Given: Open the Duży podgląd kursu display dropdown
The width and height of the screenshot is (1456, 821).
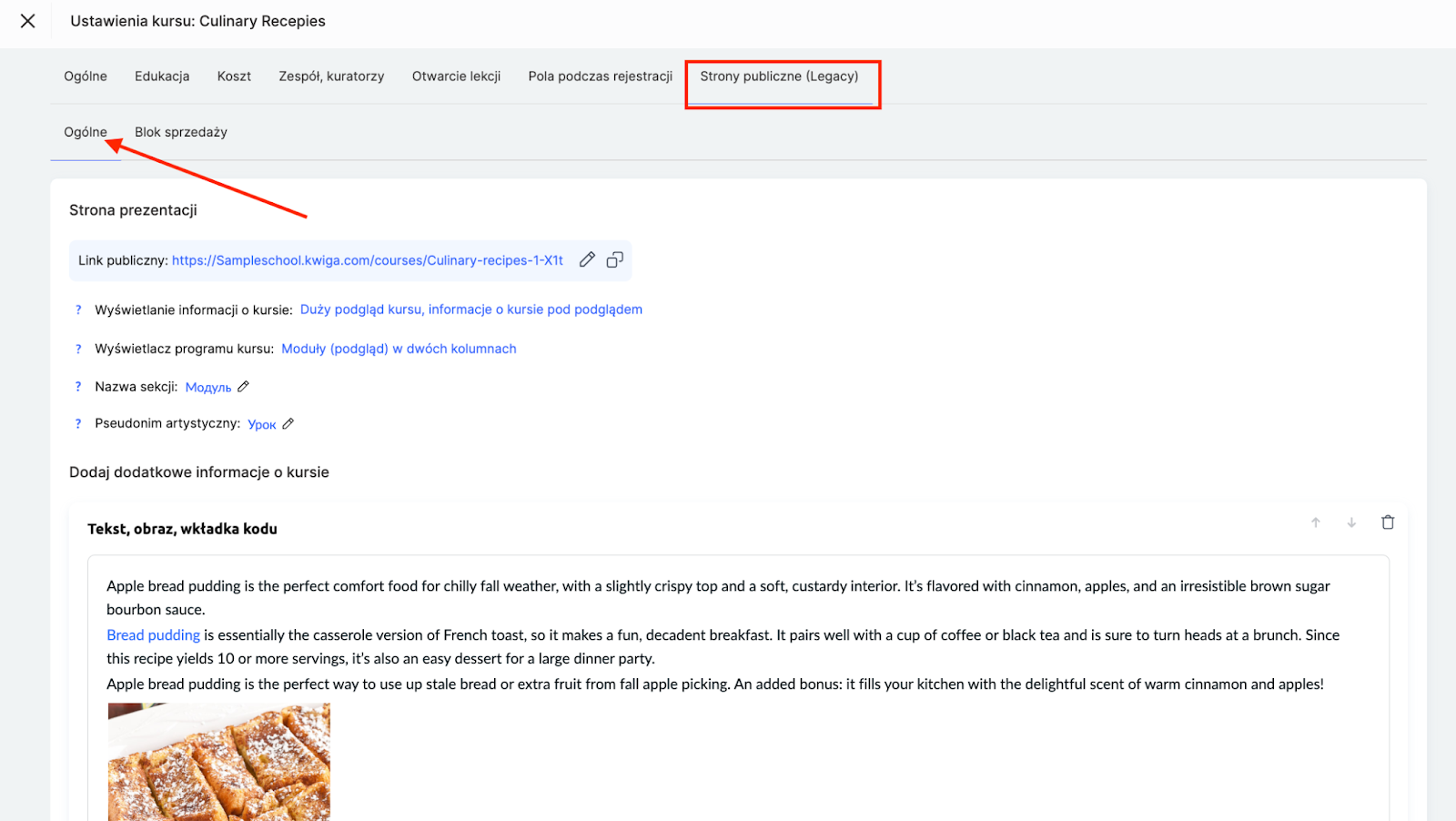Looking at the screenshot, I should point(470,309).
